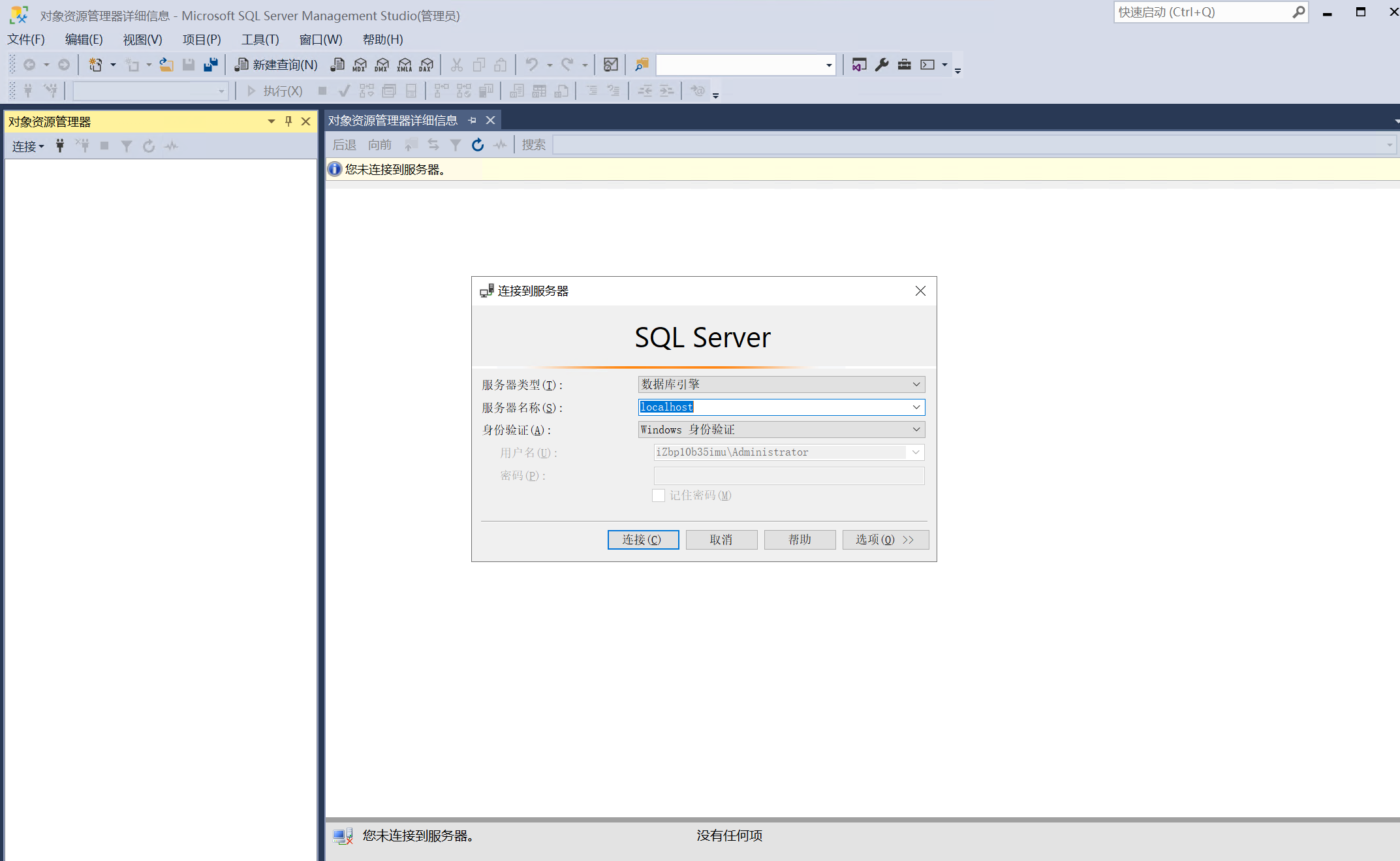Screen dimensions: 1400x861
Task: Open the Project (项目) menu
Action: [202, 39]
